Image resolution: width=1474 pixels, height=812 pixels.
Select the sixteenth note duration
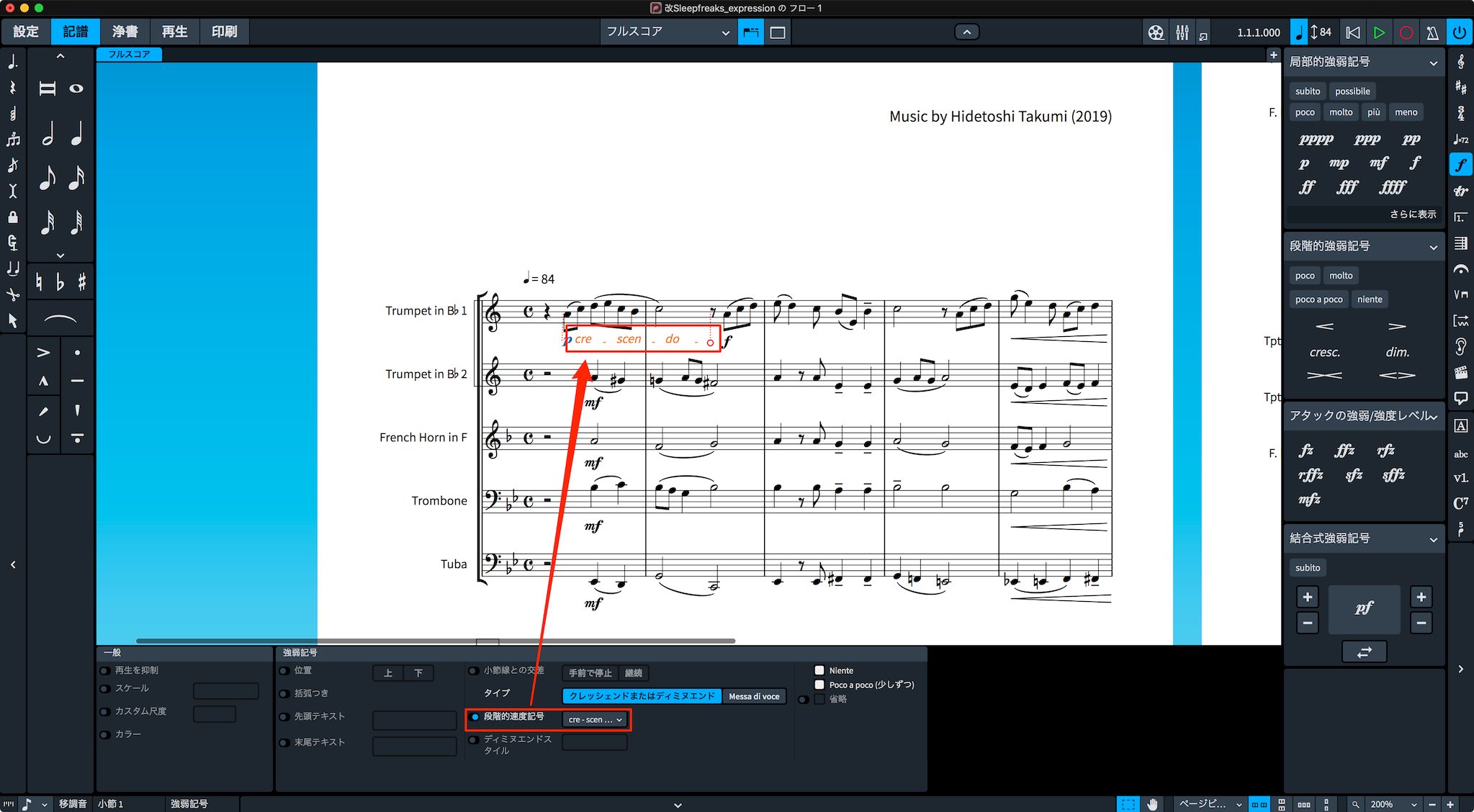click(77, 178)
